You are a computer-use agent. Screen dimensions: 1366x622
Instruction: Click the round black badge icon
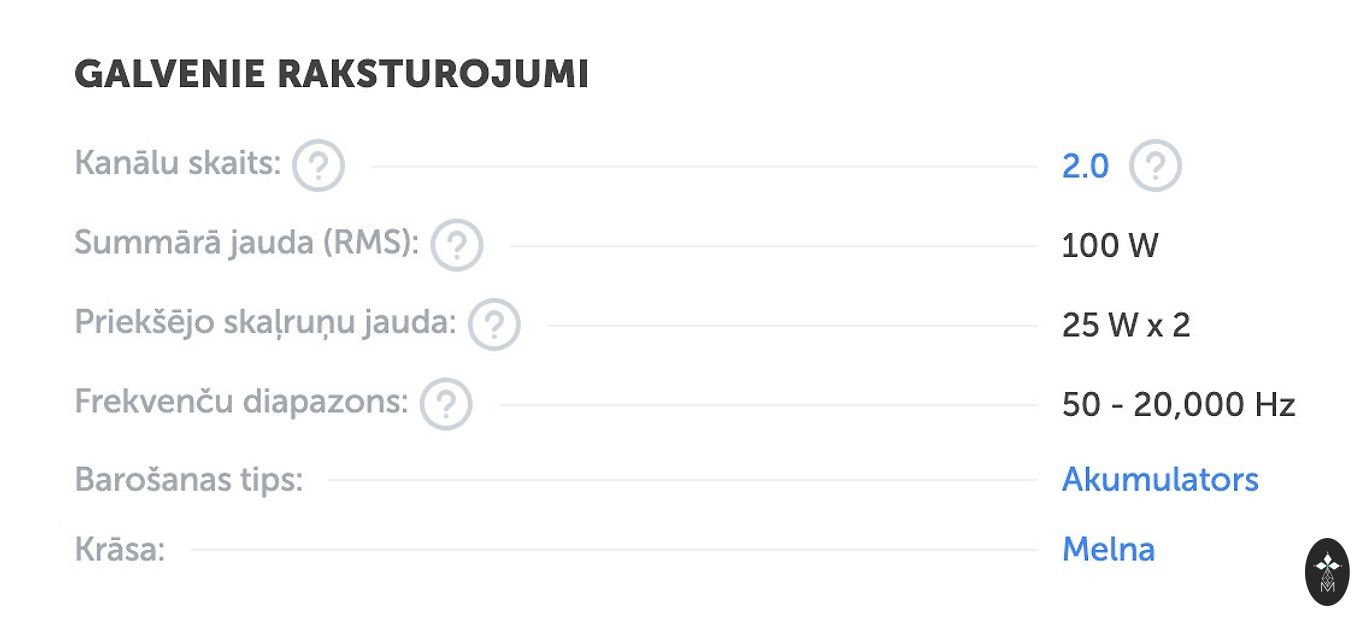(x=1327, y=572)
